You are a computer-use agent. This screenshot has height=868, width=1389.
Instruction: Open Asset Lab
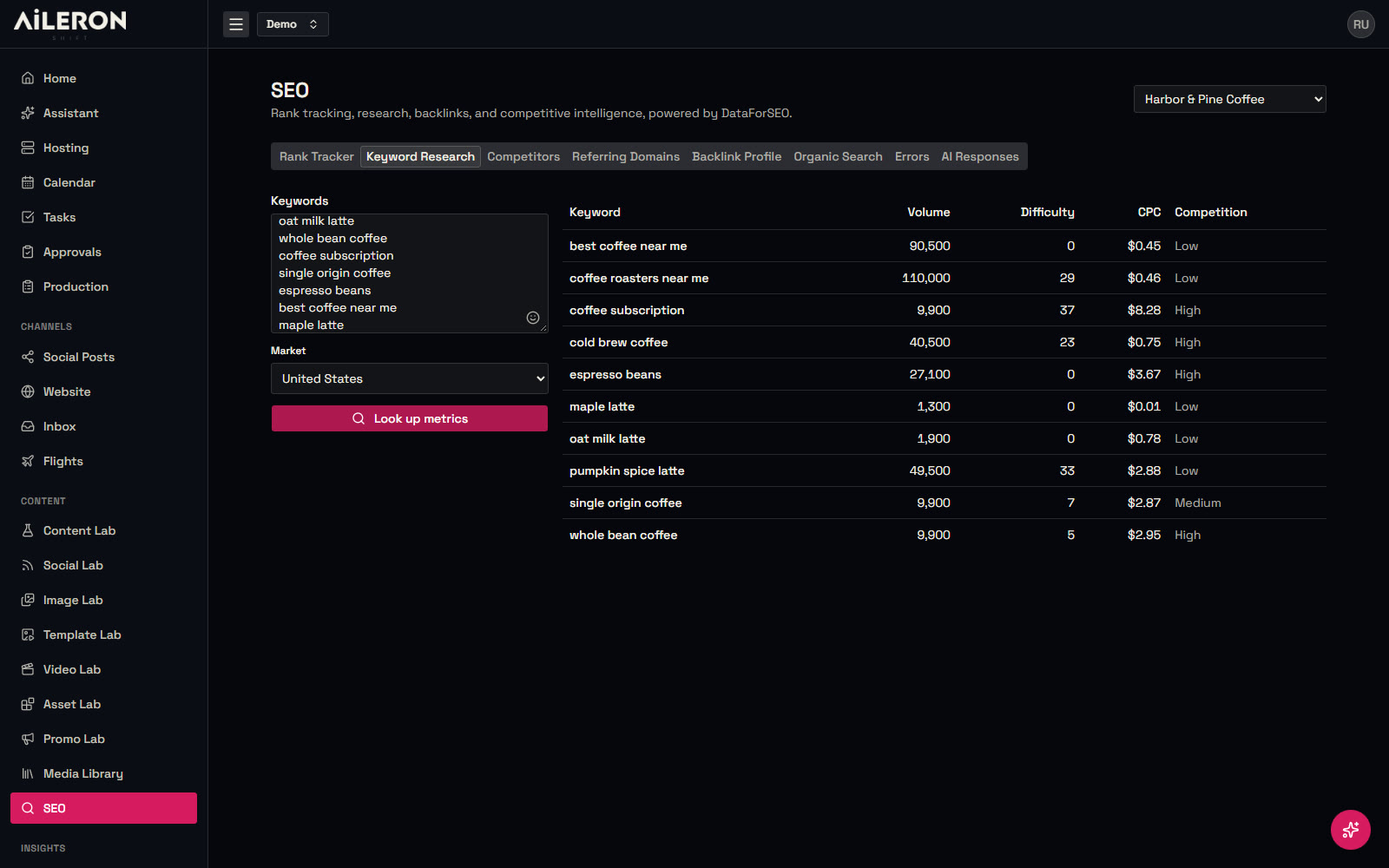pyautogui.click(x=103, y=704)
